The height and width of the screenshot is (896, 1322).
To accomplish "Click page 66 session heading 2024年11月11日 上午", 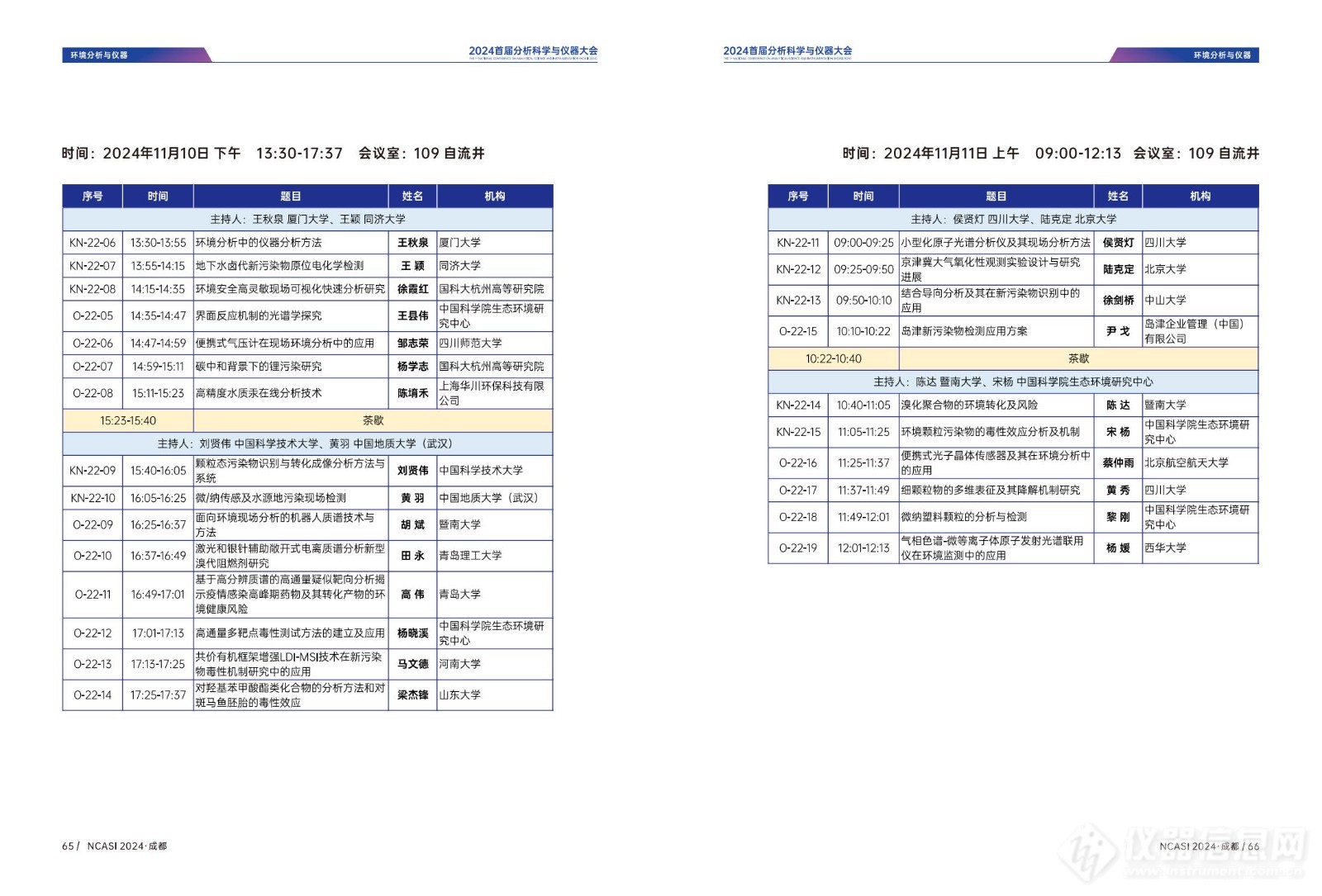I will 1051,154.
